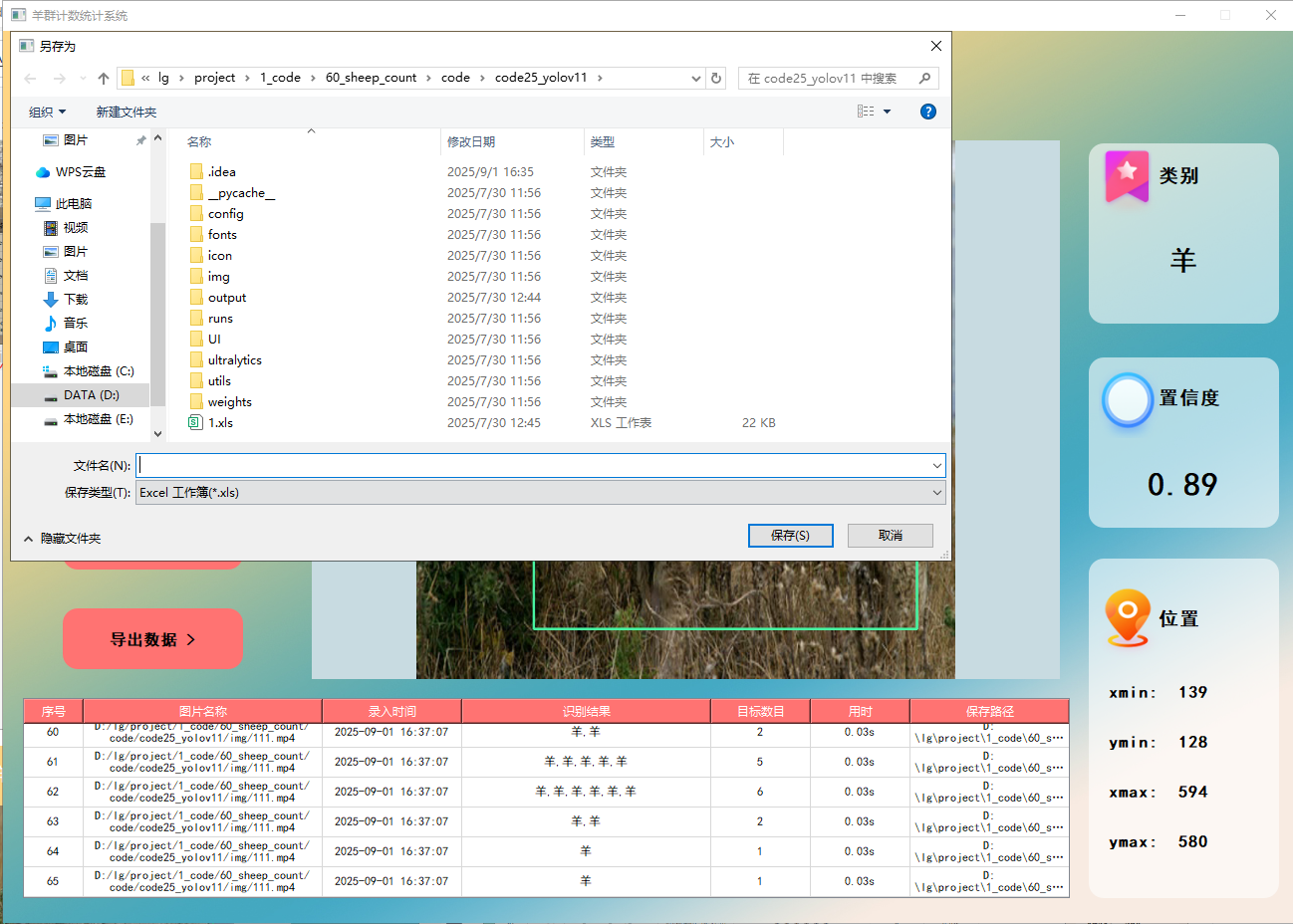Open the Help question mark icon
This screenshot has height=924, width=1293.
pyautogui.click(x=928, y=112)
